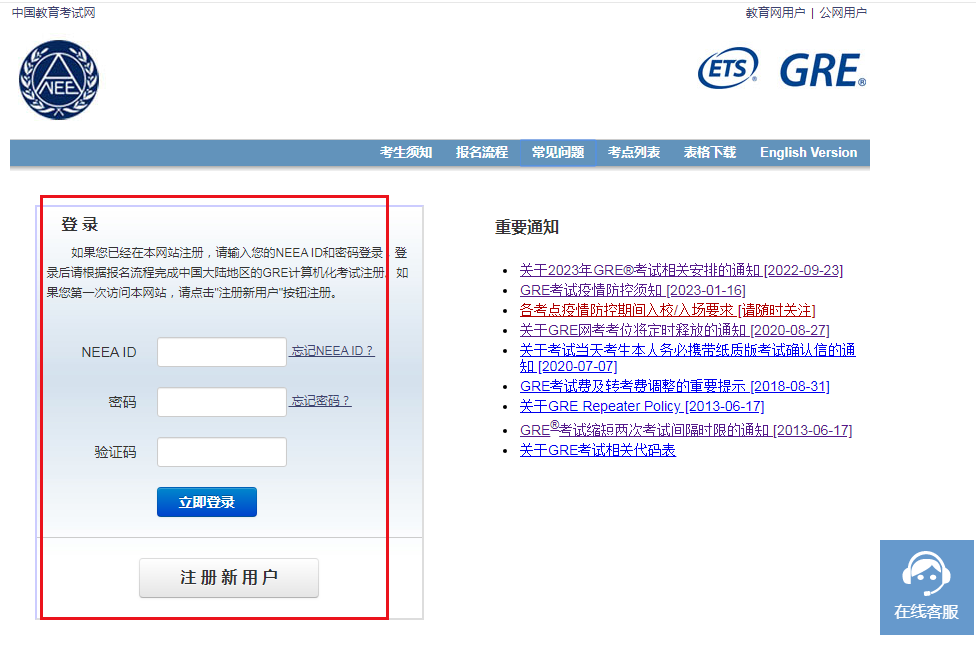Viewport: 976px width, 660px height.
Task: Click the GRE logo
Action: click(822, 70)
